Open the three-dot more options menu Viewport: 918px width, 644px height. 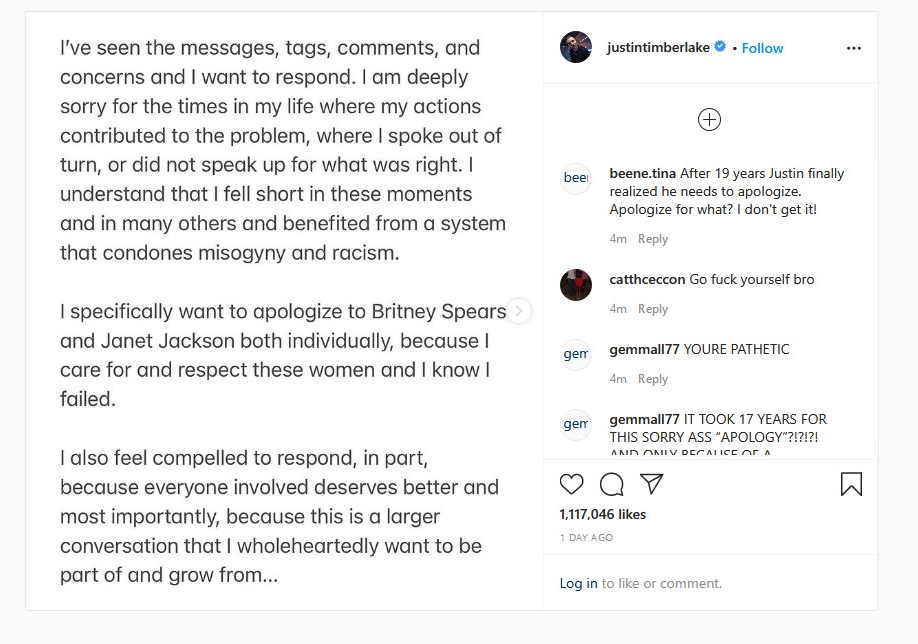pos(853,48)
